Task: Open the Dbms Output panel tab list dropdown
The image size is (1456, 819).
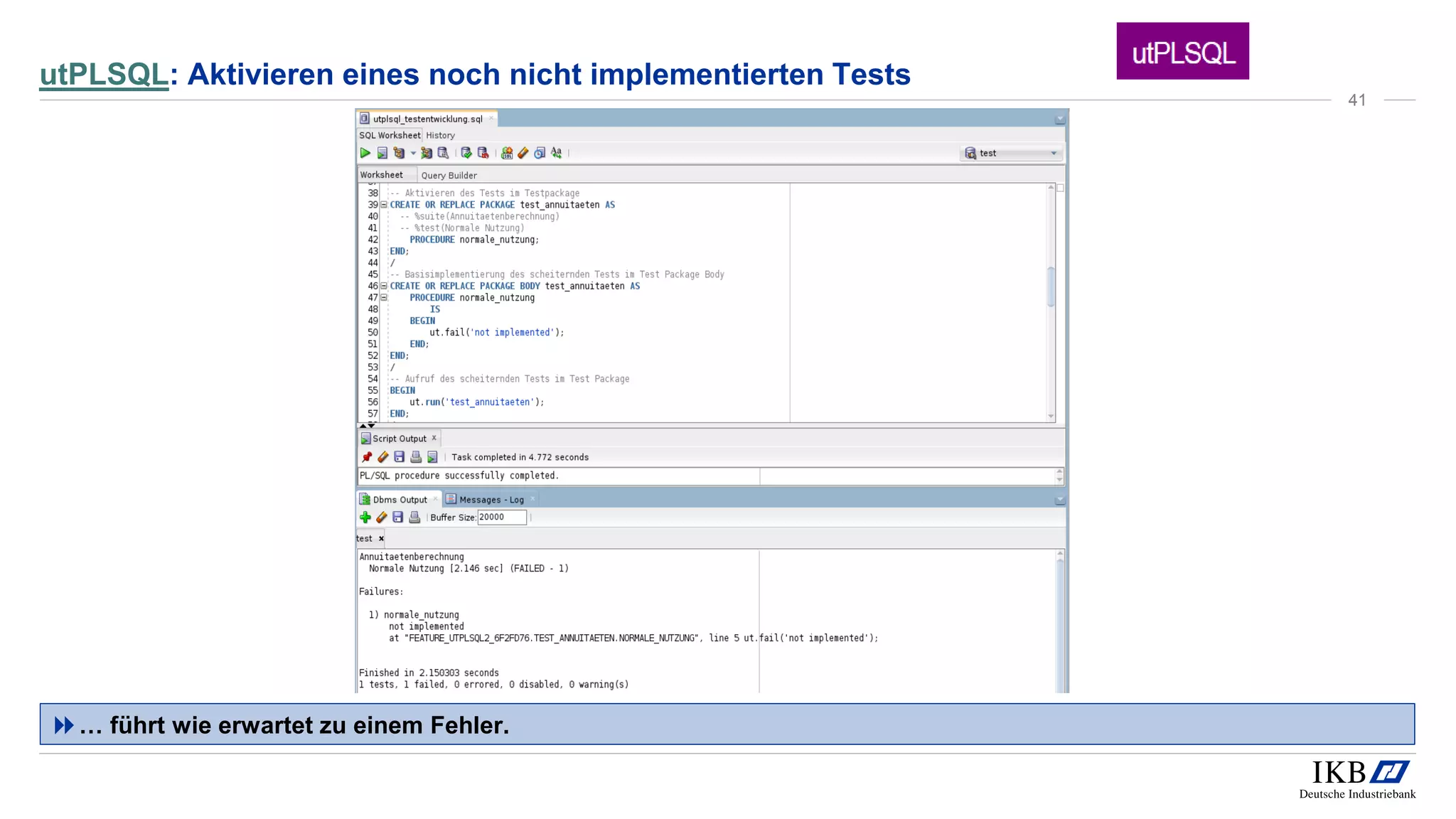Action: point(1060,500)
